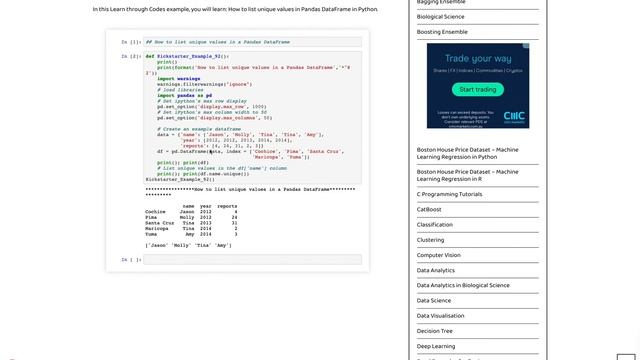Open the Clustering category link
The height and width of the screenshot is (360, 640).
click(x=430, y=240)
